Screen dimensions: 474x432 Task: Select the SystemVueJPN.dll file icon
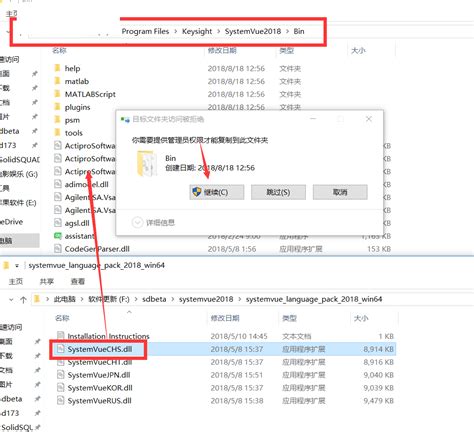pyautogui.click(x=60, y=375)
